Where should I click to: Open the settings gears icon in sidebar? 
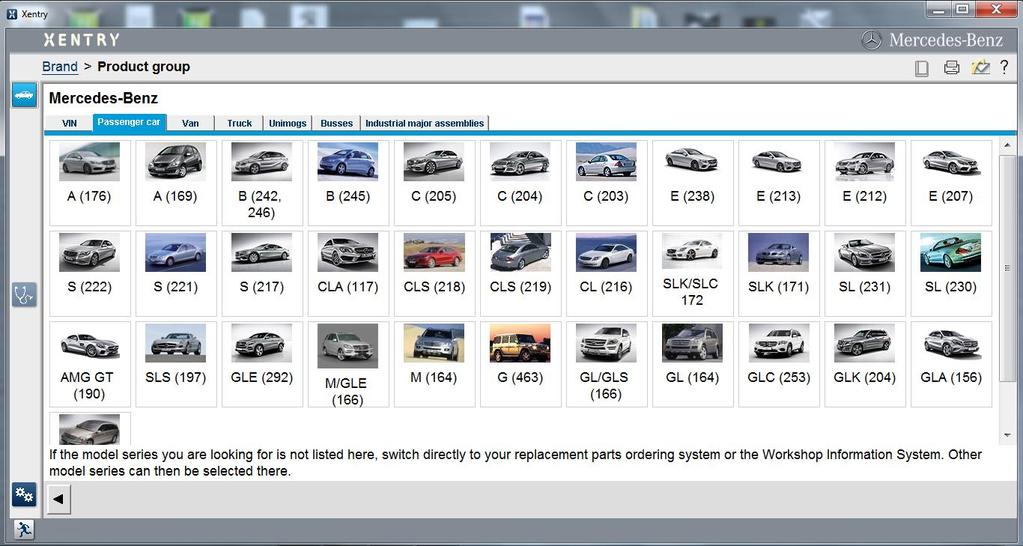pos(24,495)
